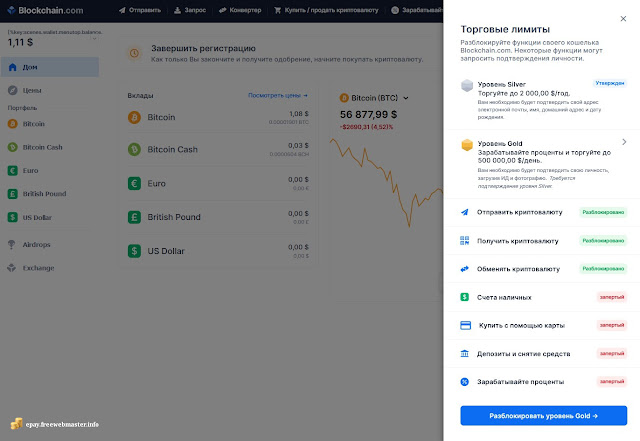Click the British Pound icon in the Вклады list
Viewport: 640px width, 441px height.
pyautogui.click(x=134, y=217)
